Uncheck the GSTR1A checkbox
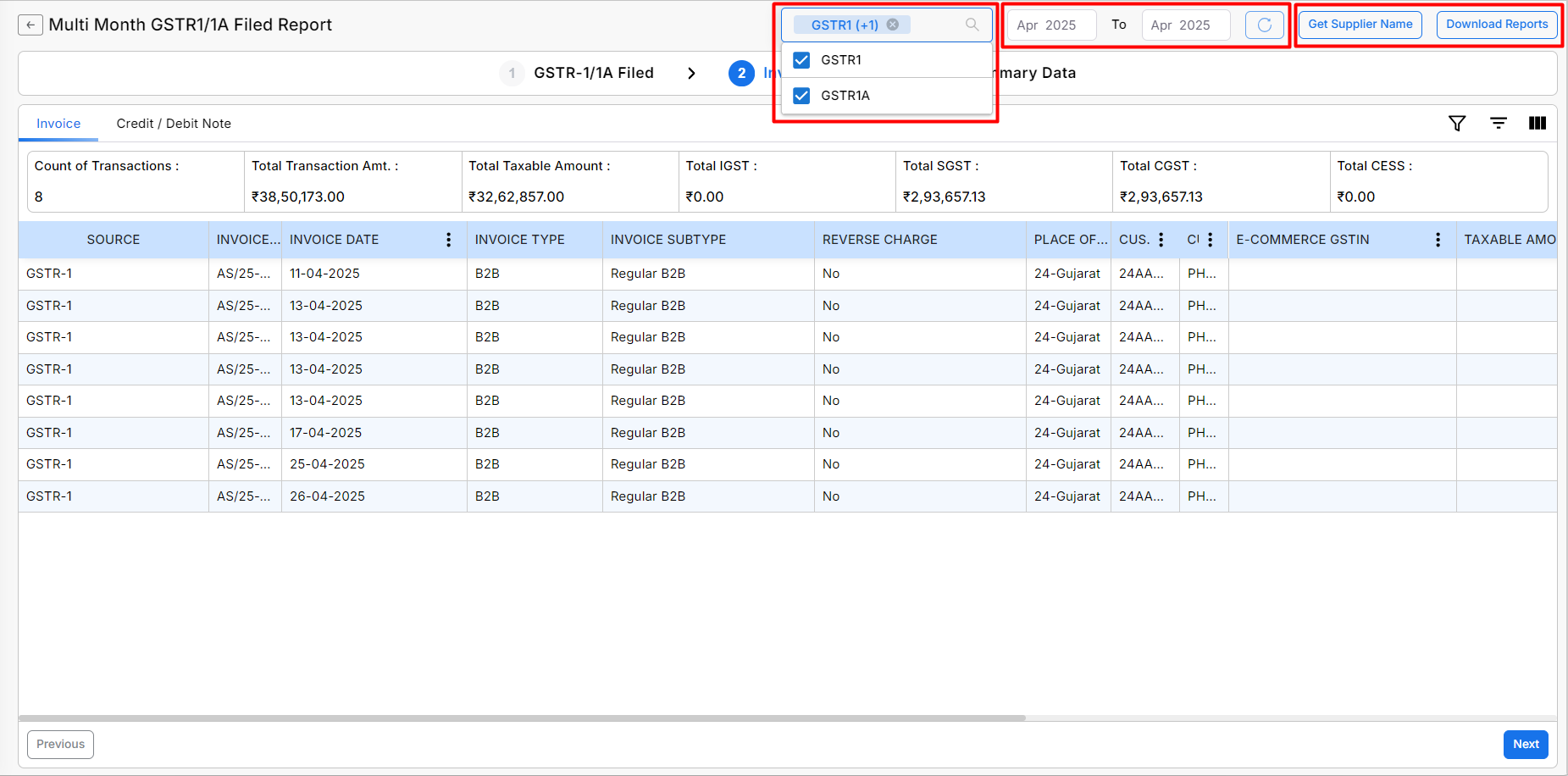This screenshot has height=776, width=1568. [801, 96]
